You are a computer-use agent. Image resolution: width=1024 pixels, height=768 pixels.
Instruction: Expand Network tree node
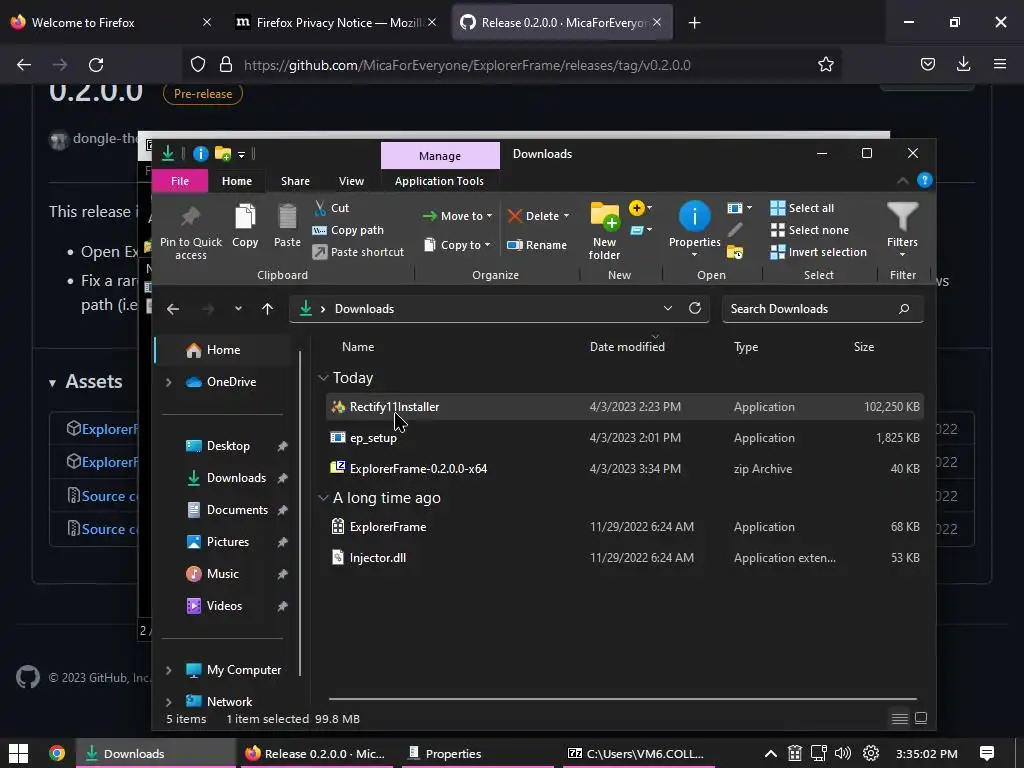[x=168, y=702]
